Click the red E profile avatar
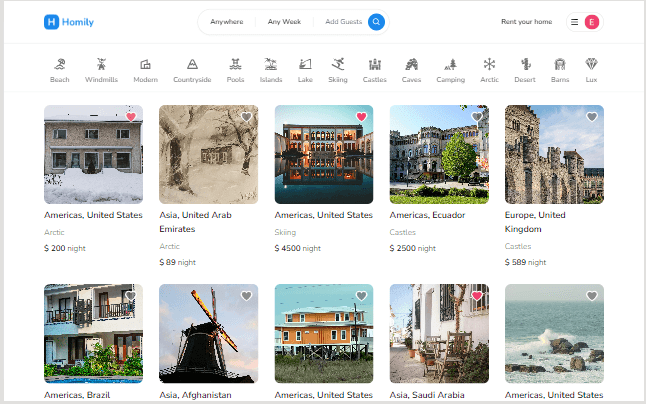 (592, 22)
